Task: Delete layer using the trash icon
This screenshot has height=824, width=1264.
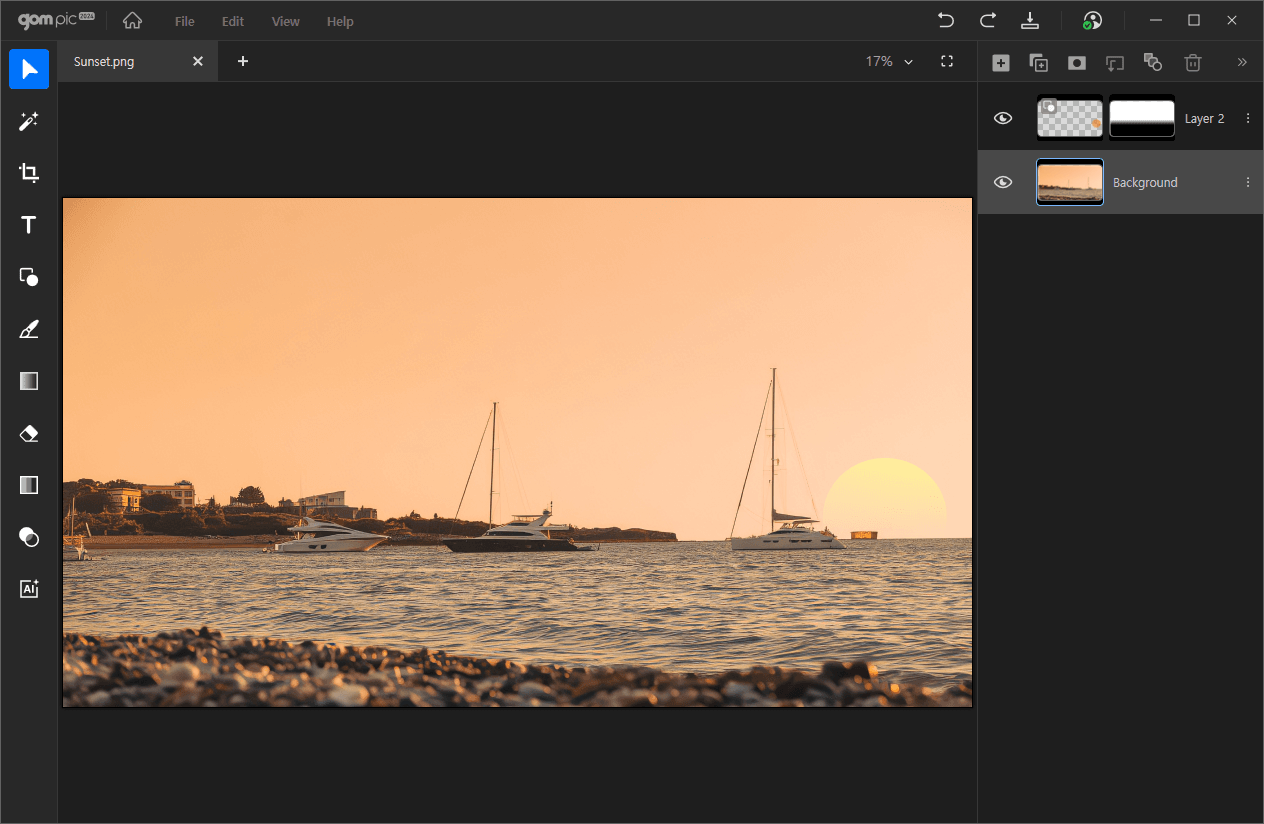Action: (x=1192, y=62)
